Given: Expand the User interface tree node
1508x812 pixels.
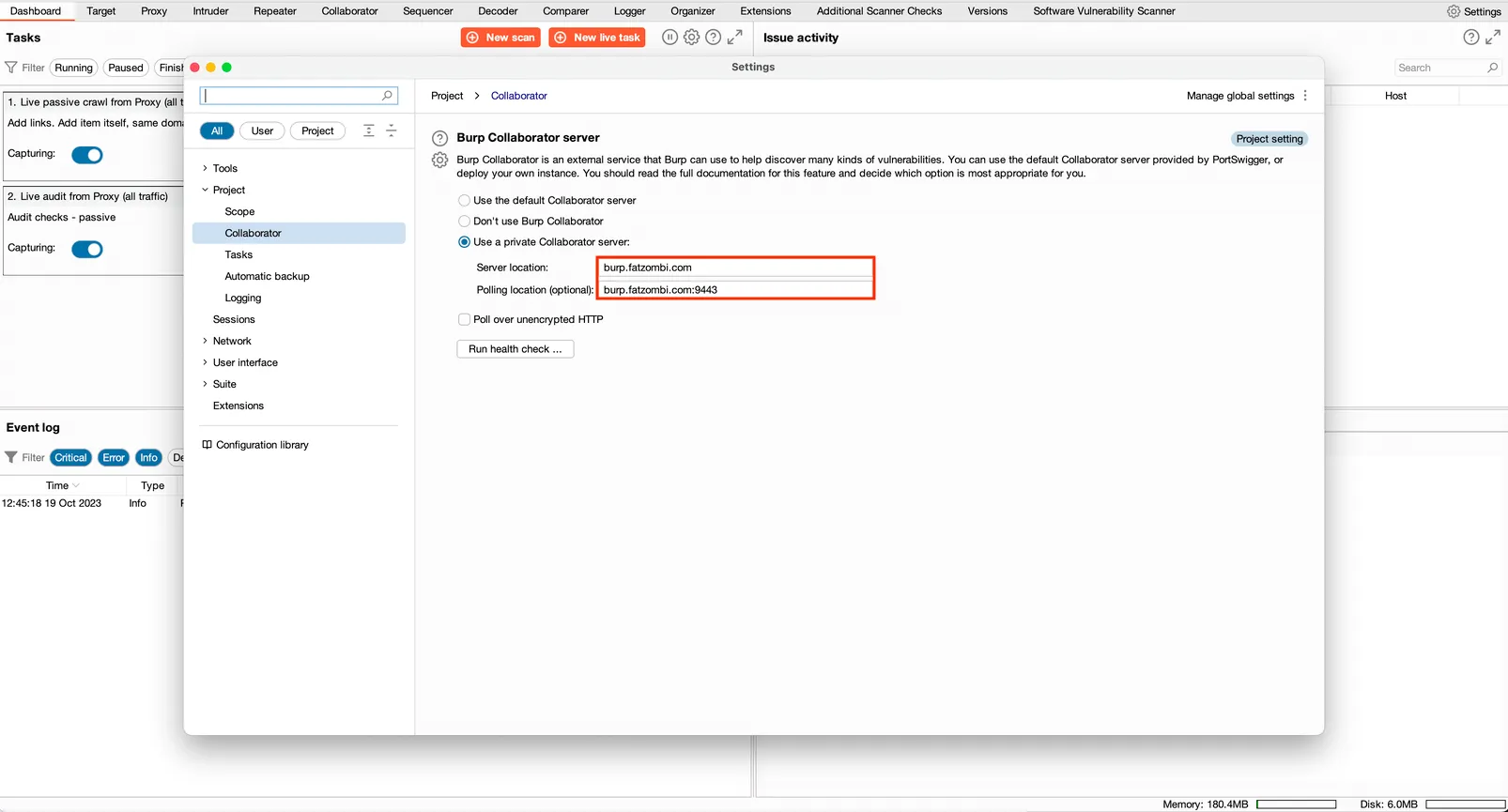Looking at the screenshot, I should (x=205, y=362).
